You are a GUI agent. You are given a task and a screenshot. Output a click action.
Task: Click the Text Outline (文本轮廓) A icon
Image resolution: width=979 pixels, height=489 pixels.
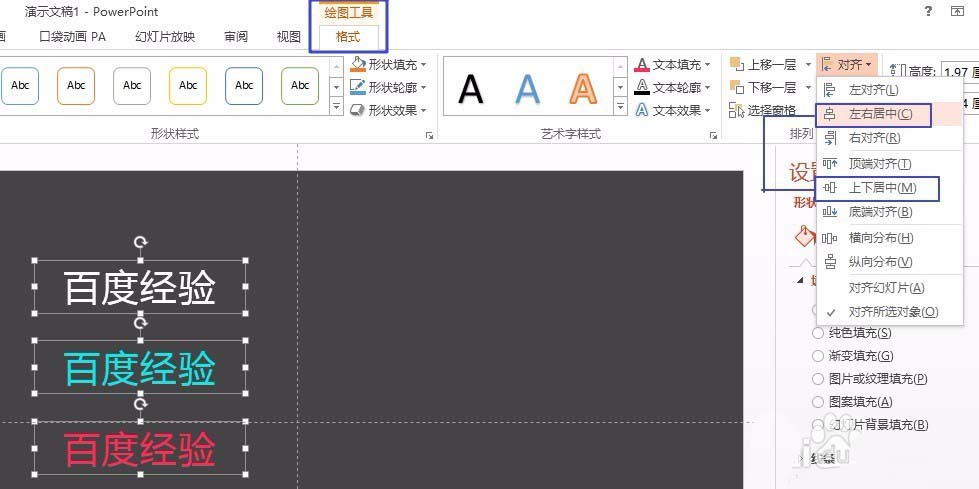point(642,87)
